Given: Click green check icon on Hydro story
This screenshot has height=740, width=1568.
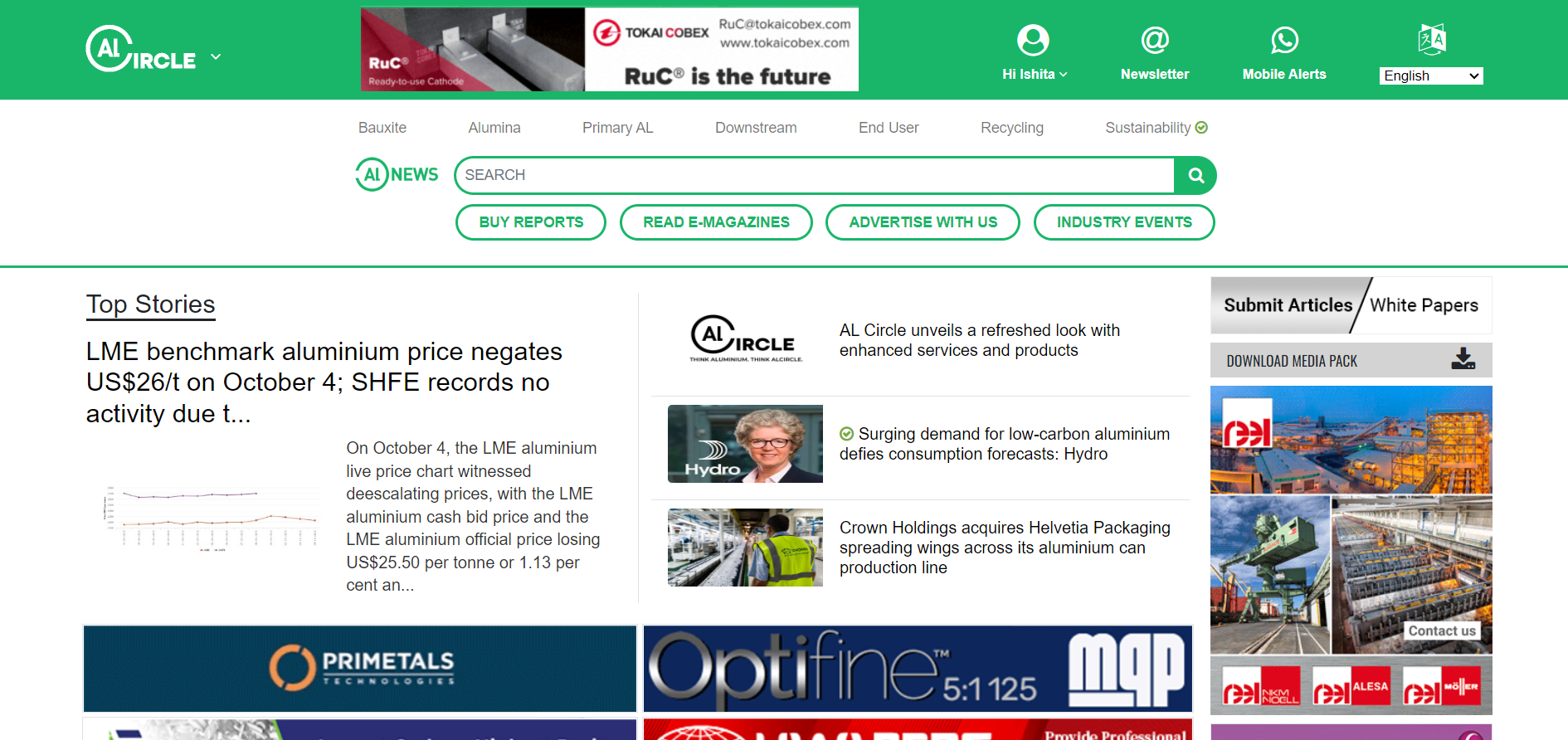Looking at the screenshot, I should [846, 434].
